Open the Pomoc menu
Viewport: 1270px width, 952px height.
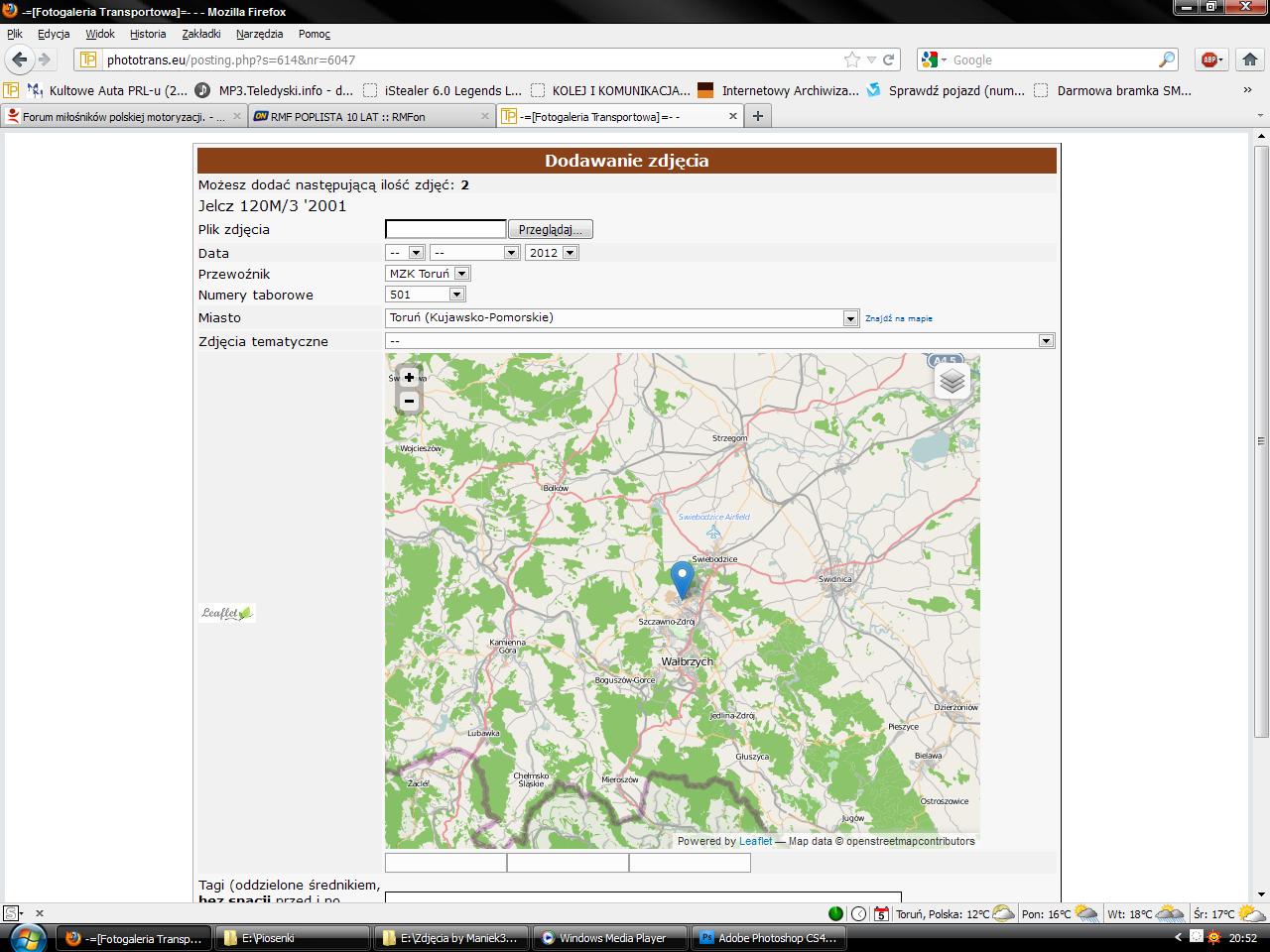(315, 34)
